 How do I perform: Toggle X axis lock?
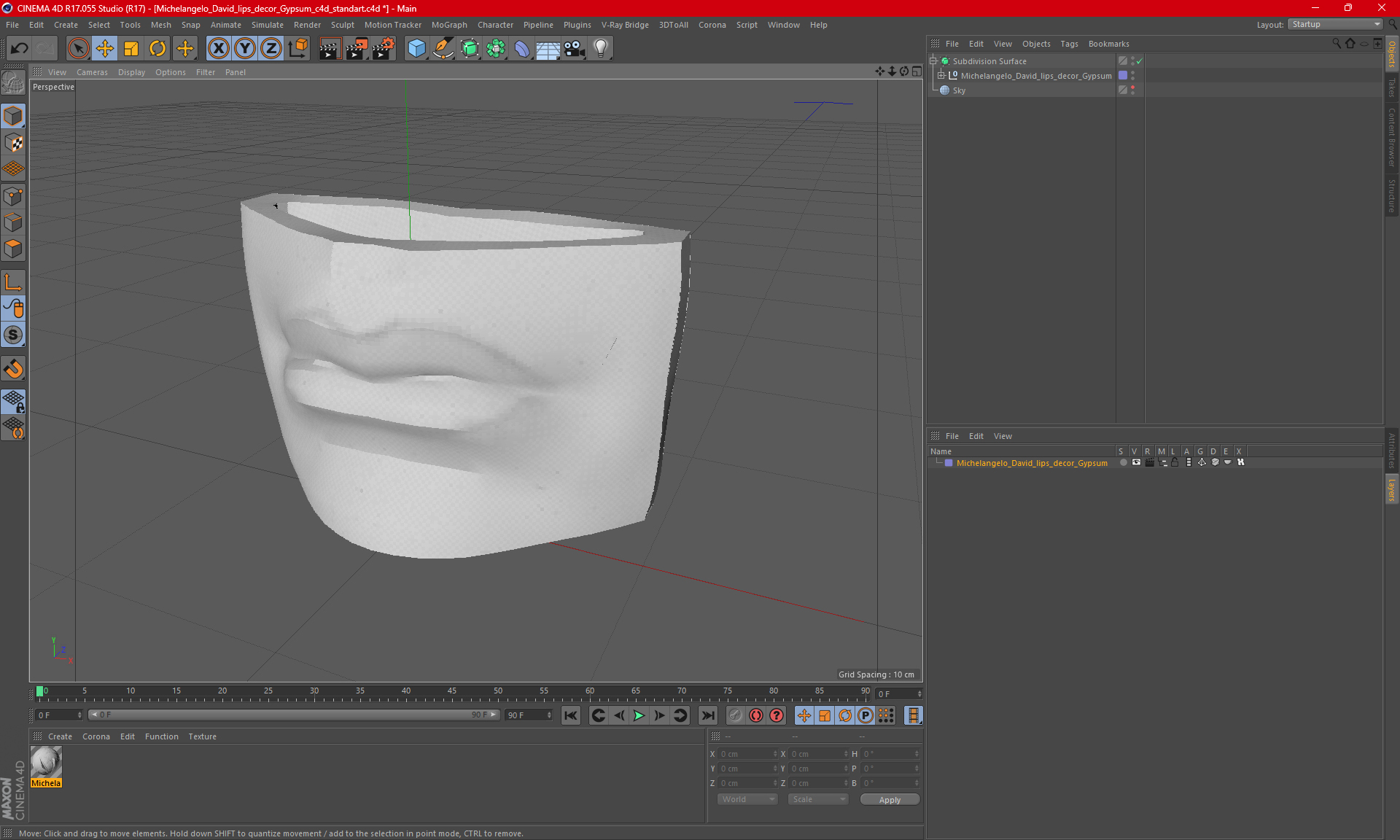pyautogui.click(x=218, y=48)
